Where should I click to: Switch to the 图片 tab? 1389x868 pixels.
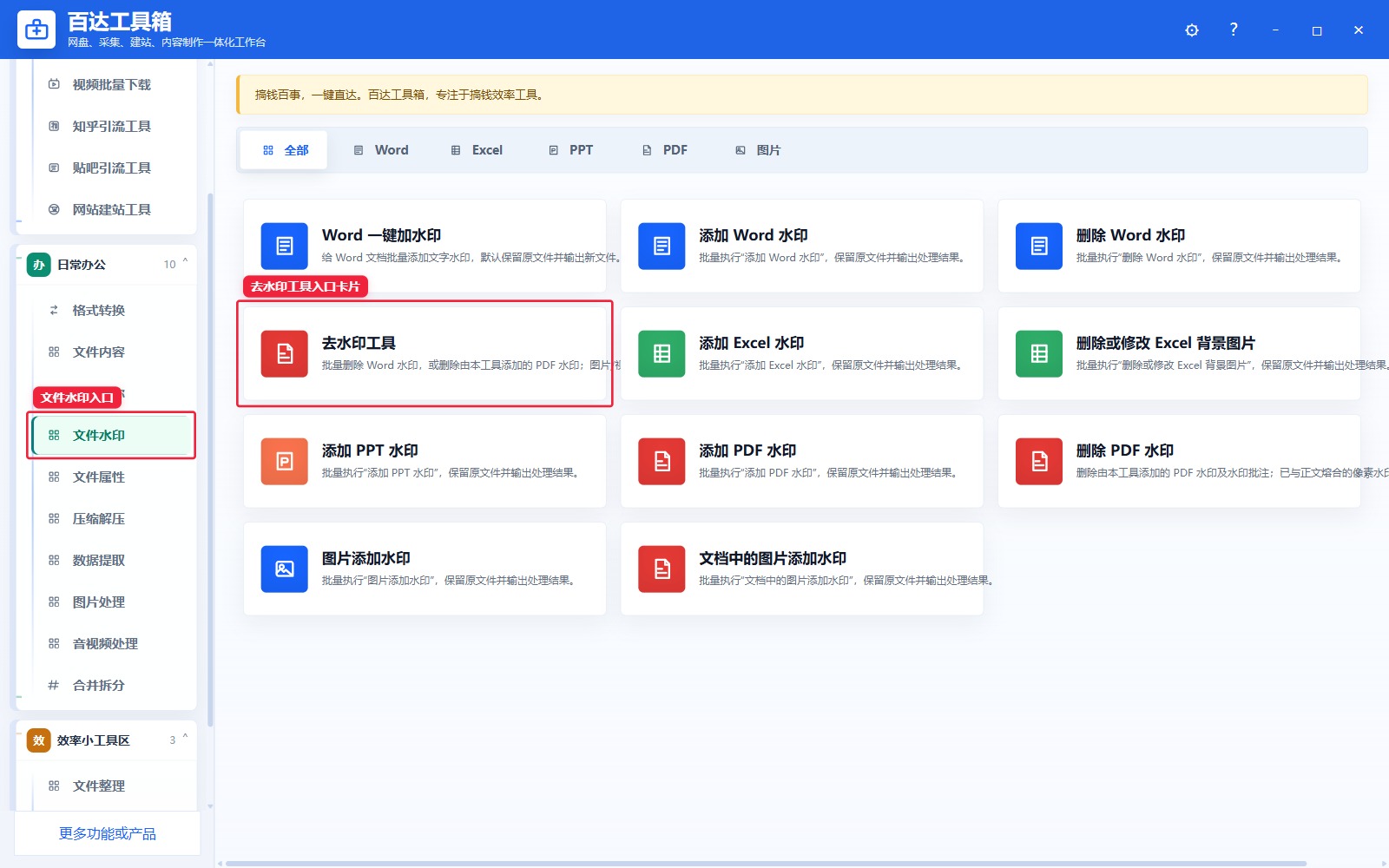coord(758,150)
